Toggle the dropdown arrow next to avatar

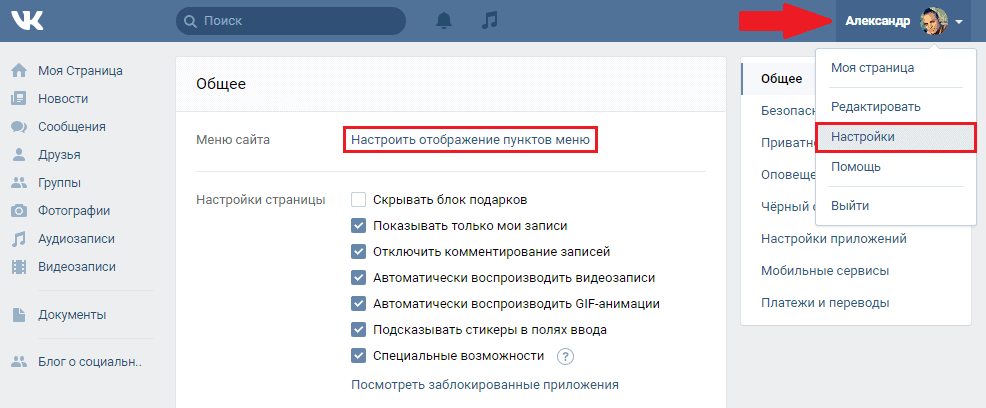click(959, 21)
